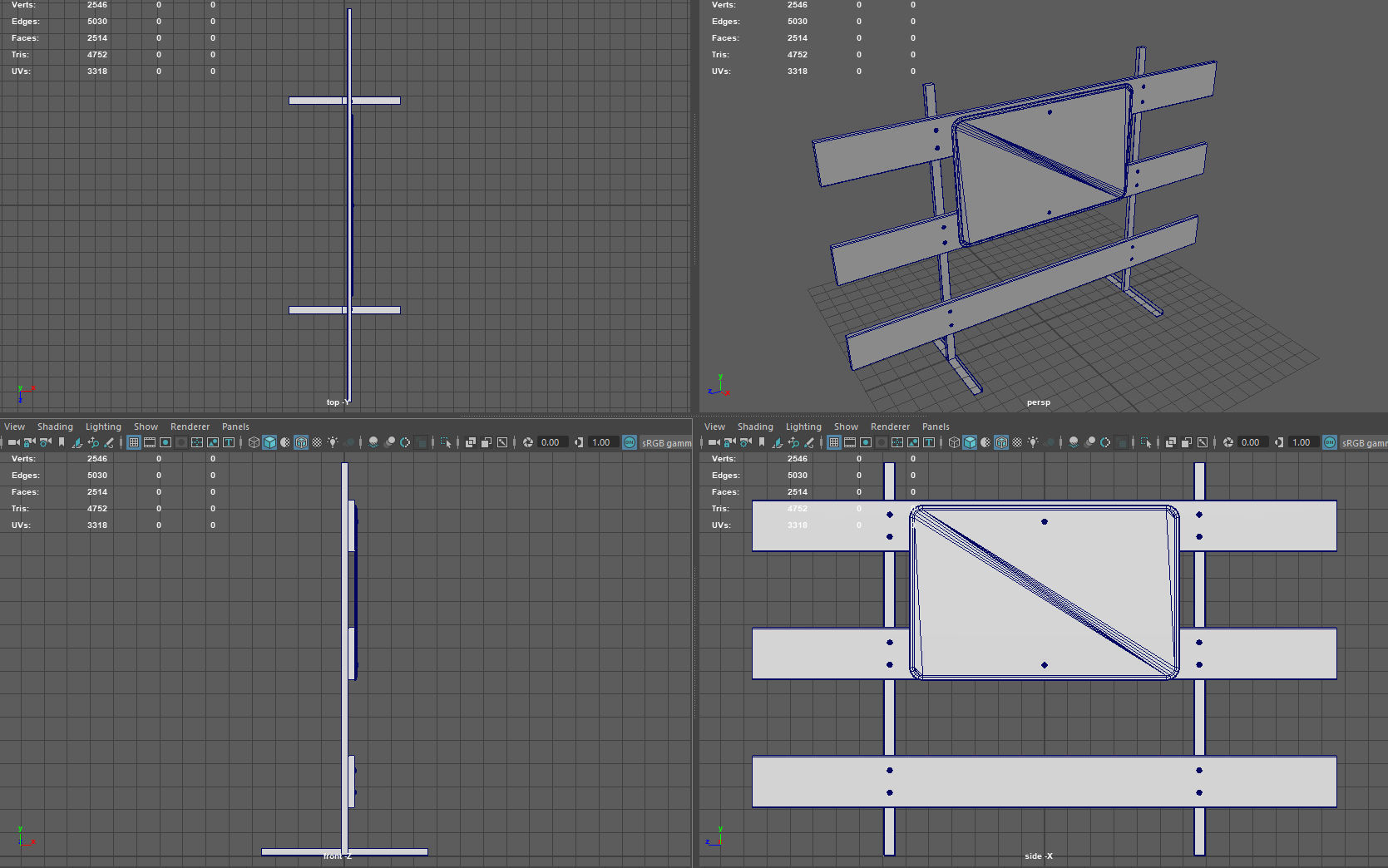Click the Gamma icon in front view toolbar
The width and height of the screenshot is (1388, 868).
click(579, 442)
